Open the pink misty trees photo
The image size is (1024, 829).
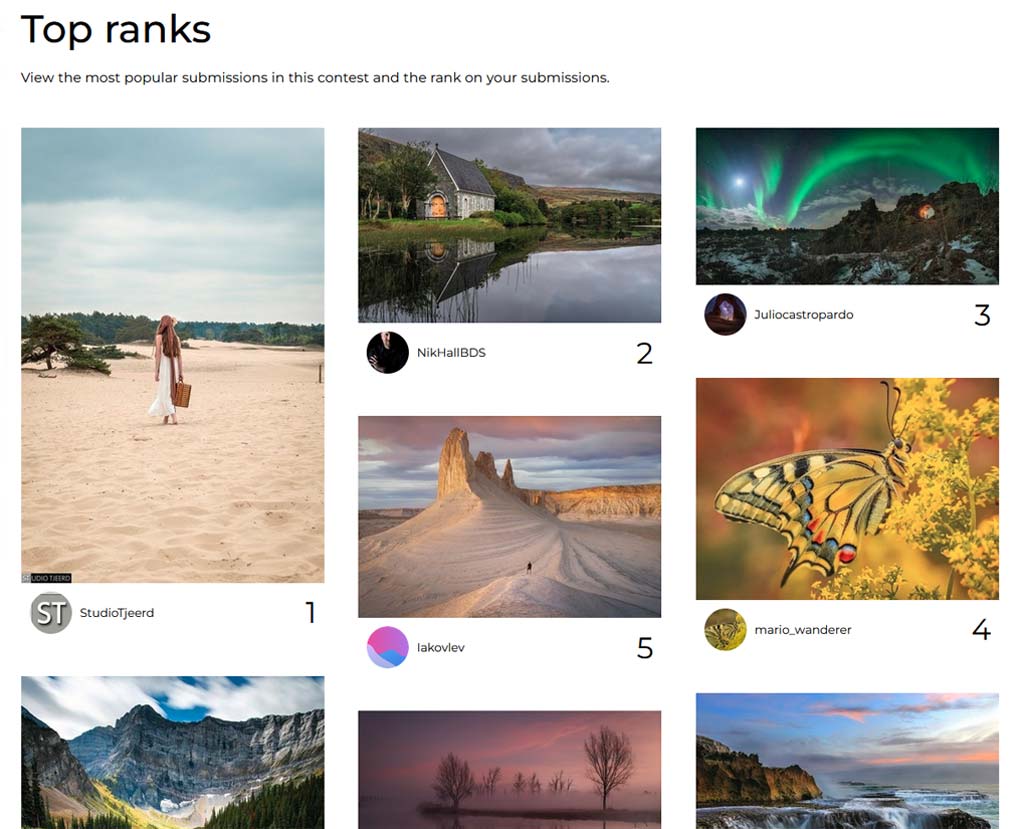click(509, 770)
